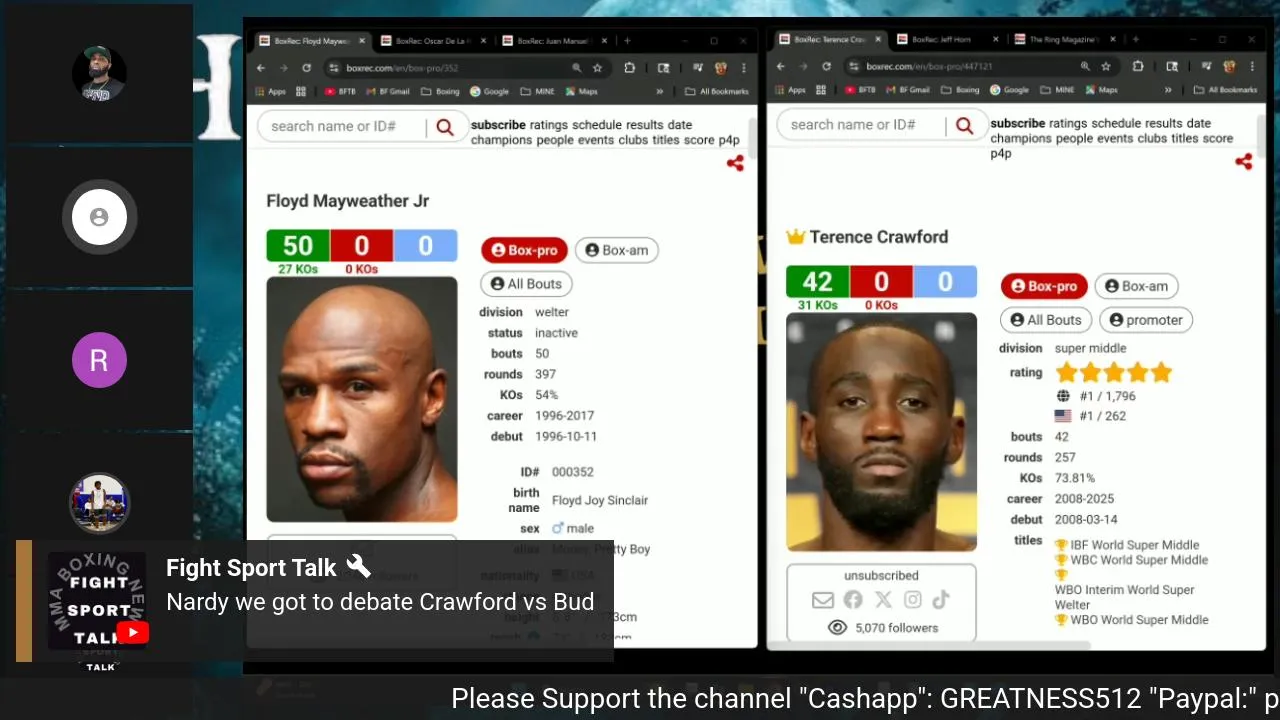The height and width of the screenshot is (720, 1280).
Task: Open the Google bookmark in the Crawford window
Action: coord(1010,90)
